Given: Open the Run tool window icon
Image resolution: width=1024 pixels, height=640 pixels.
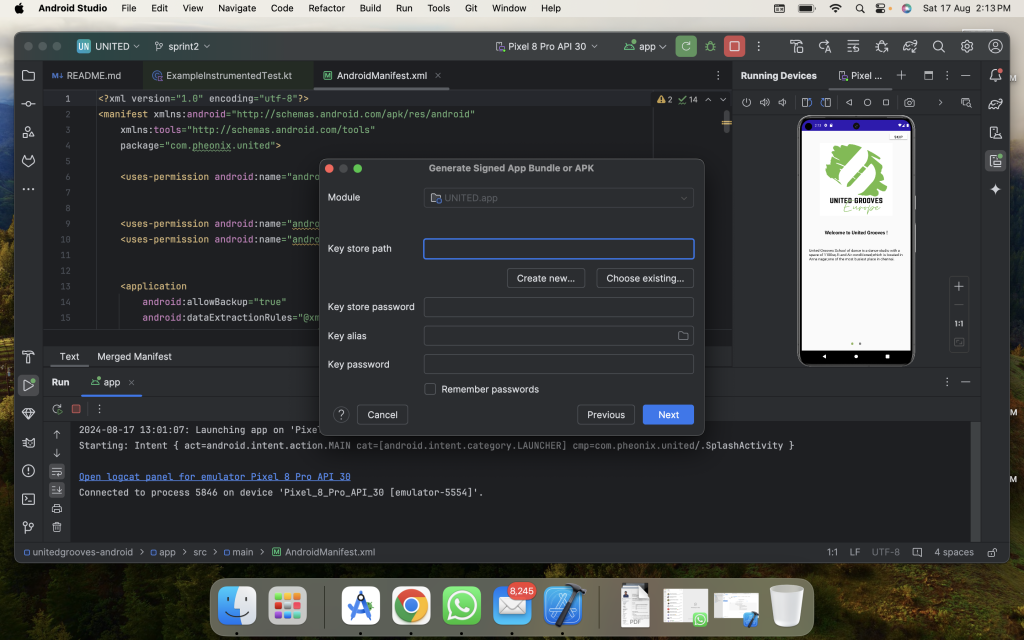Looking at the screenshot, I should (x=28, y=385).
